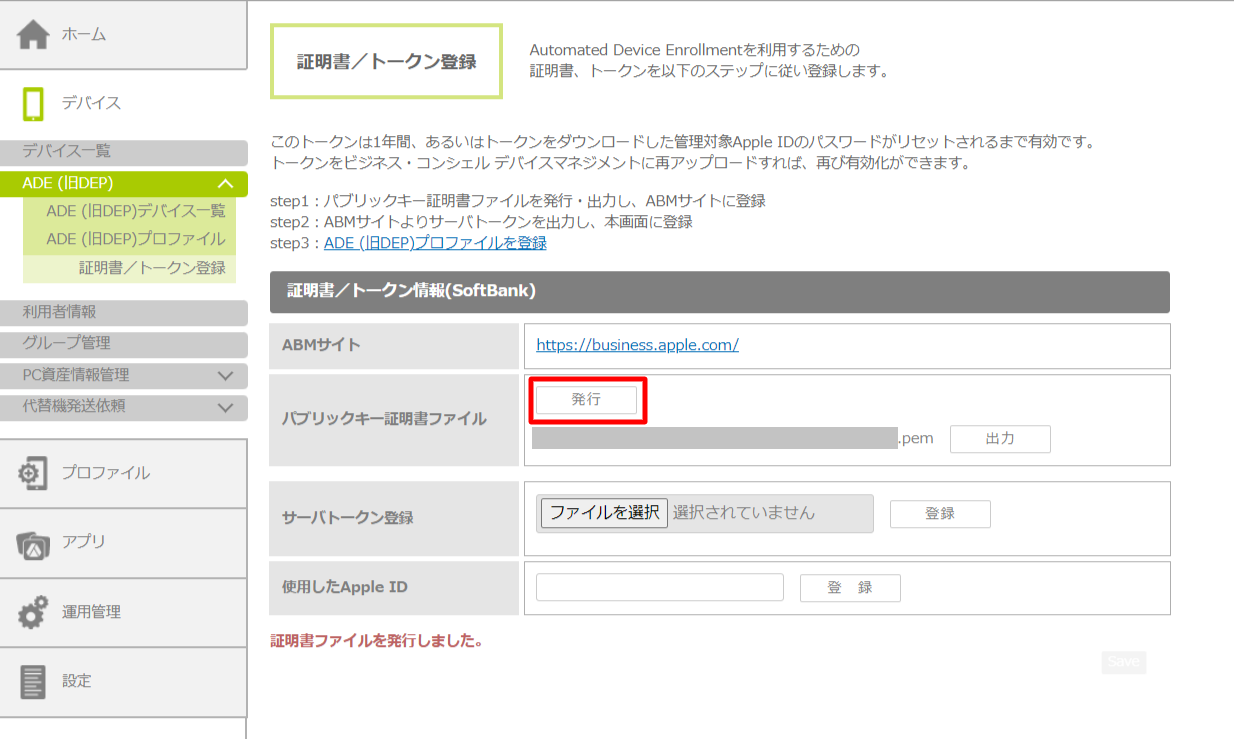The image size is (1234, 739).
Task: Open the Profile gear-document icon
Action: 33,473
